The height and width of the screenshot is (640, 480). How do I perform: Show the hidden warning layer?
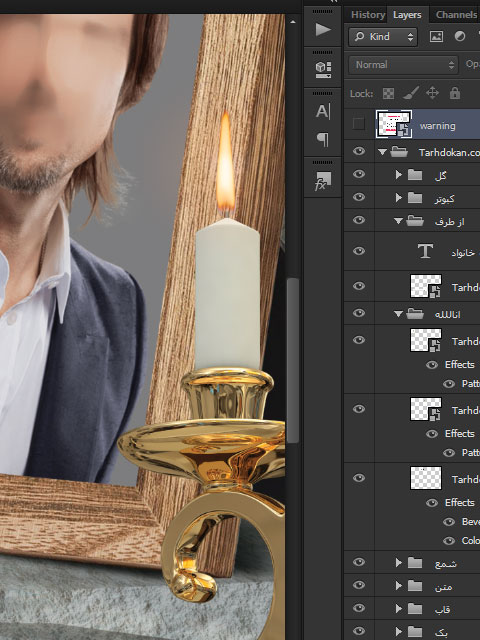pos(359,124)
